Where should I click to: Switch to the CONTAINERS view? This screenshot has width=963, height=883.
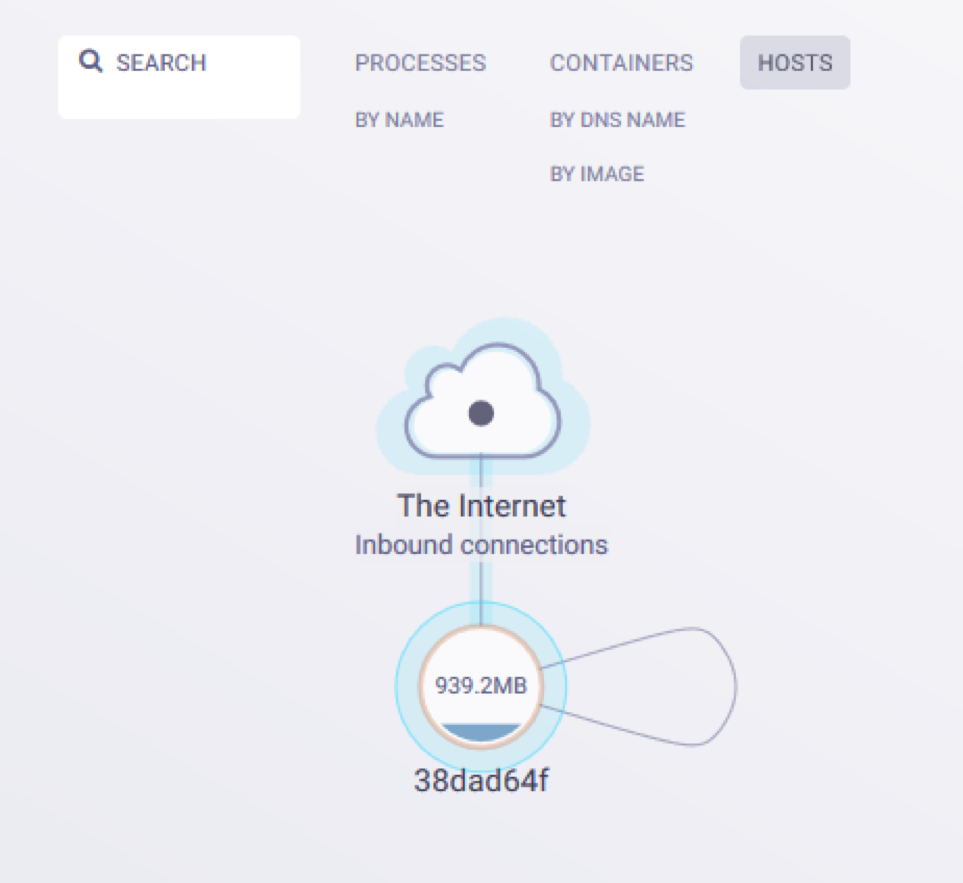pyautogui.click(x=621, y=62)
